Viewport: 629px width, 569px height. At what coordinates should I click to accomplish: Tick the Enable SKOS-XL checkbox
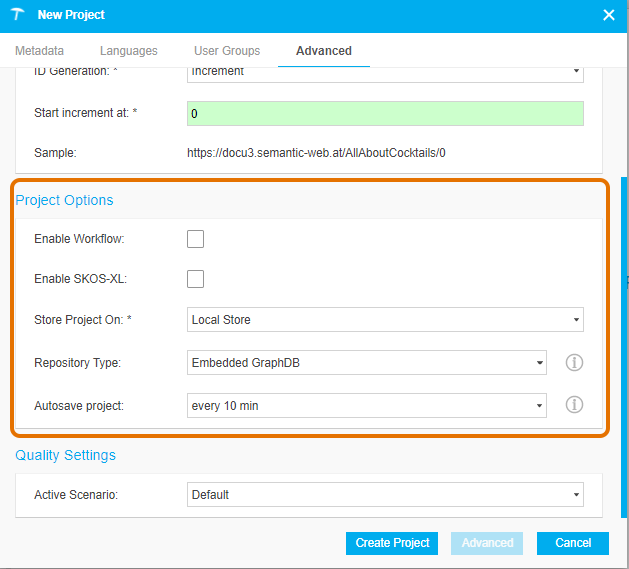(x=196, y=279)
